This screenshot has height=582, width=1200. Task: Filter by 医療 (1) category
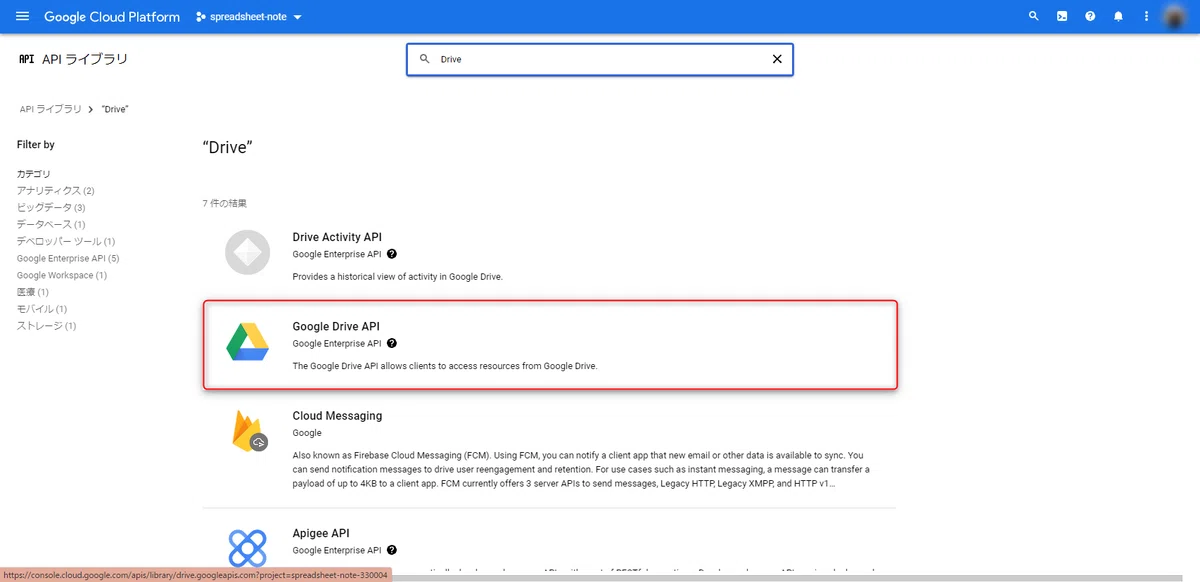point(33,292)
